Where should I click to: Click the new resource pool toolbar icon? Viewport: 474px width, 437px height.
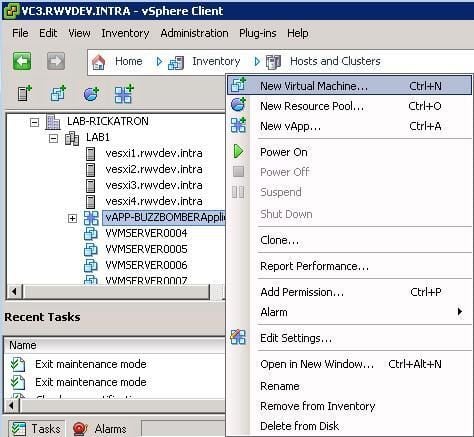(x=91, y=94)
